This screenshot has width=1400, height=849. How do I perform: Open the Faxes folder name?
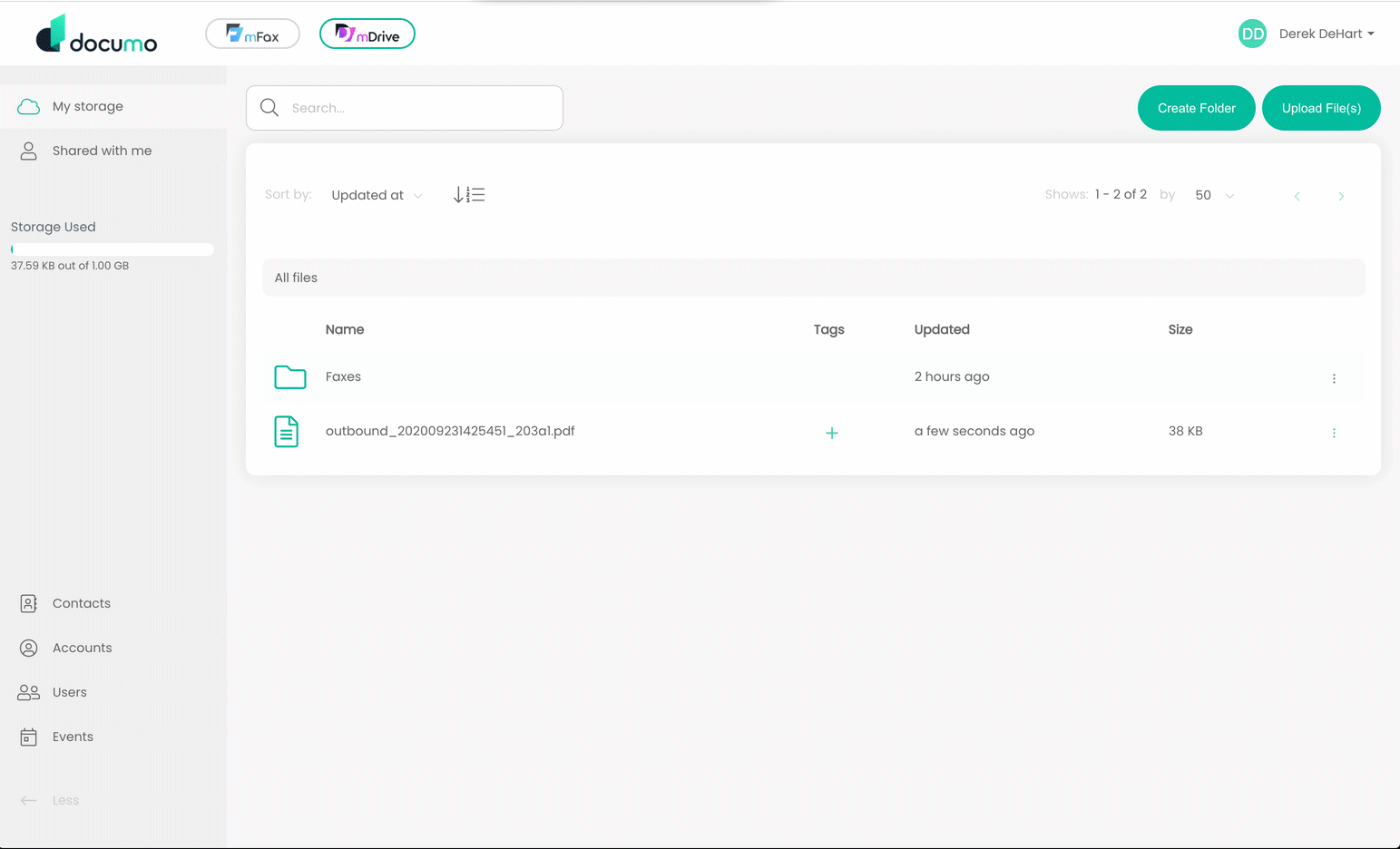pyautogui.click(x=343, y=376)
